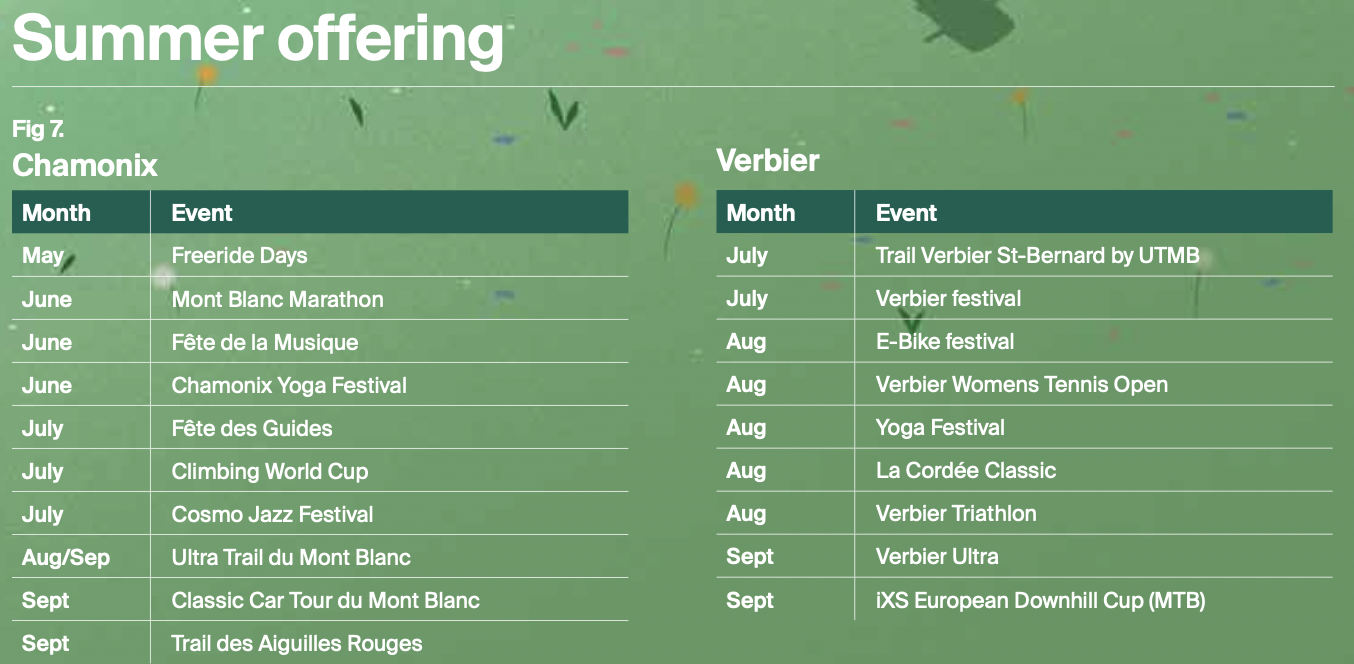The image size is (1354, 664).
Task: Select the Chamonix table title
Action: (85, 164)
